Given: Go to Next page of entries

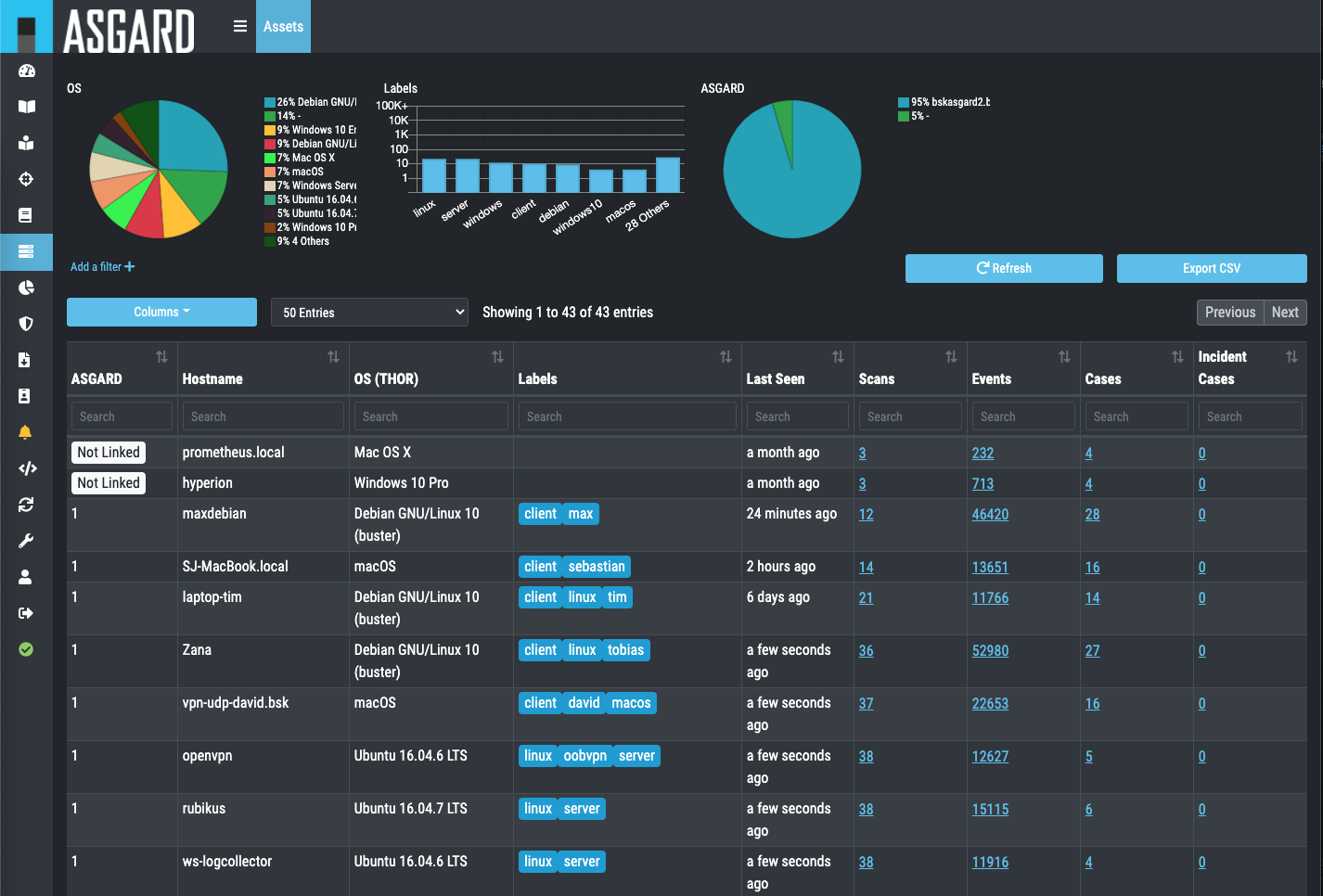Looking at the screenshot, I should coord(1284,313).
